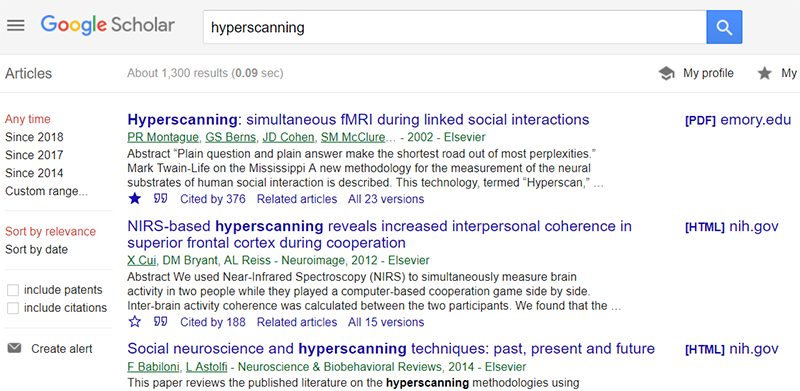Open author SM McClure profile
The image size is (800, 391).
click(354, 137)
